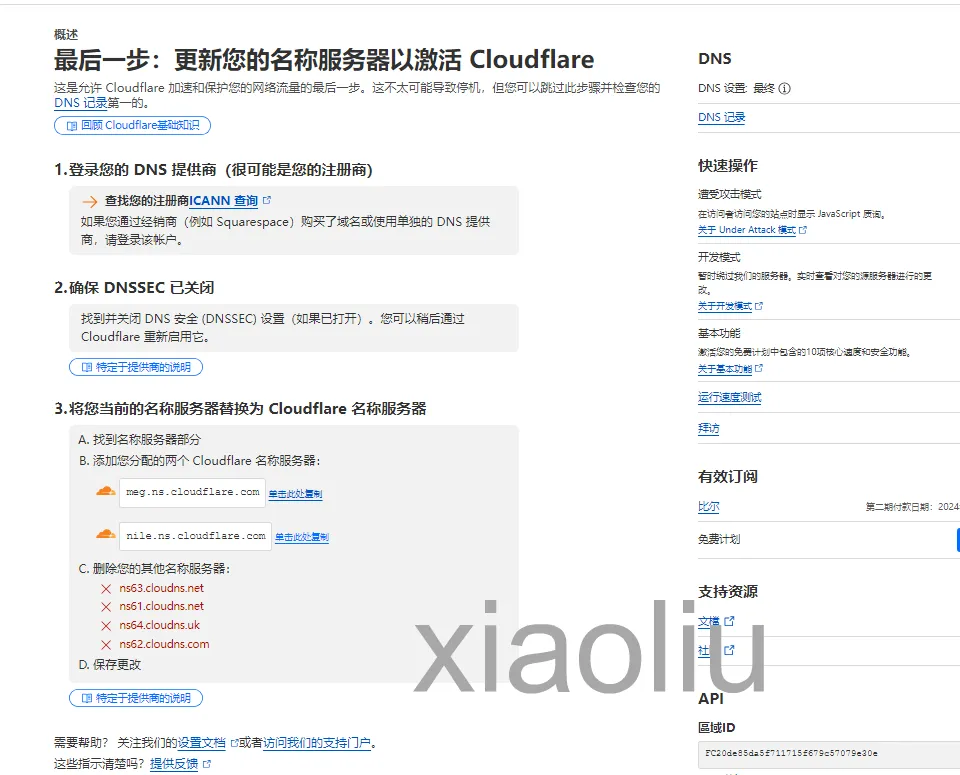Viewport: 960px width, 775px height.
Task: Click external-link icon next to 提供反馈
Action: [207, 763]
